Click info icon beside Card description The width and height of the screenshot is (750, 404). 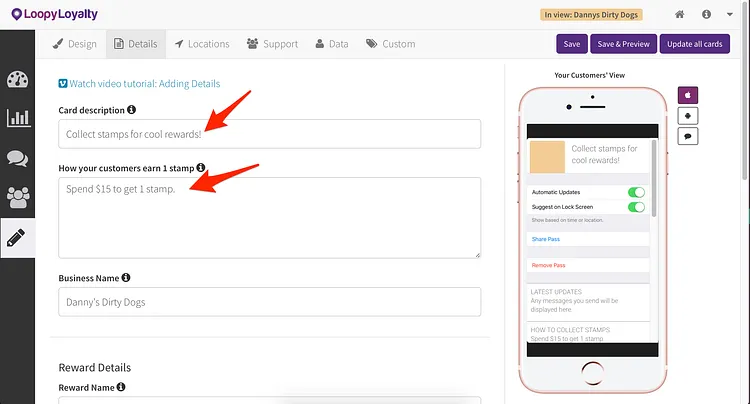click(x=131, y=109)
